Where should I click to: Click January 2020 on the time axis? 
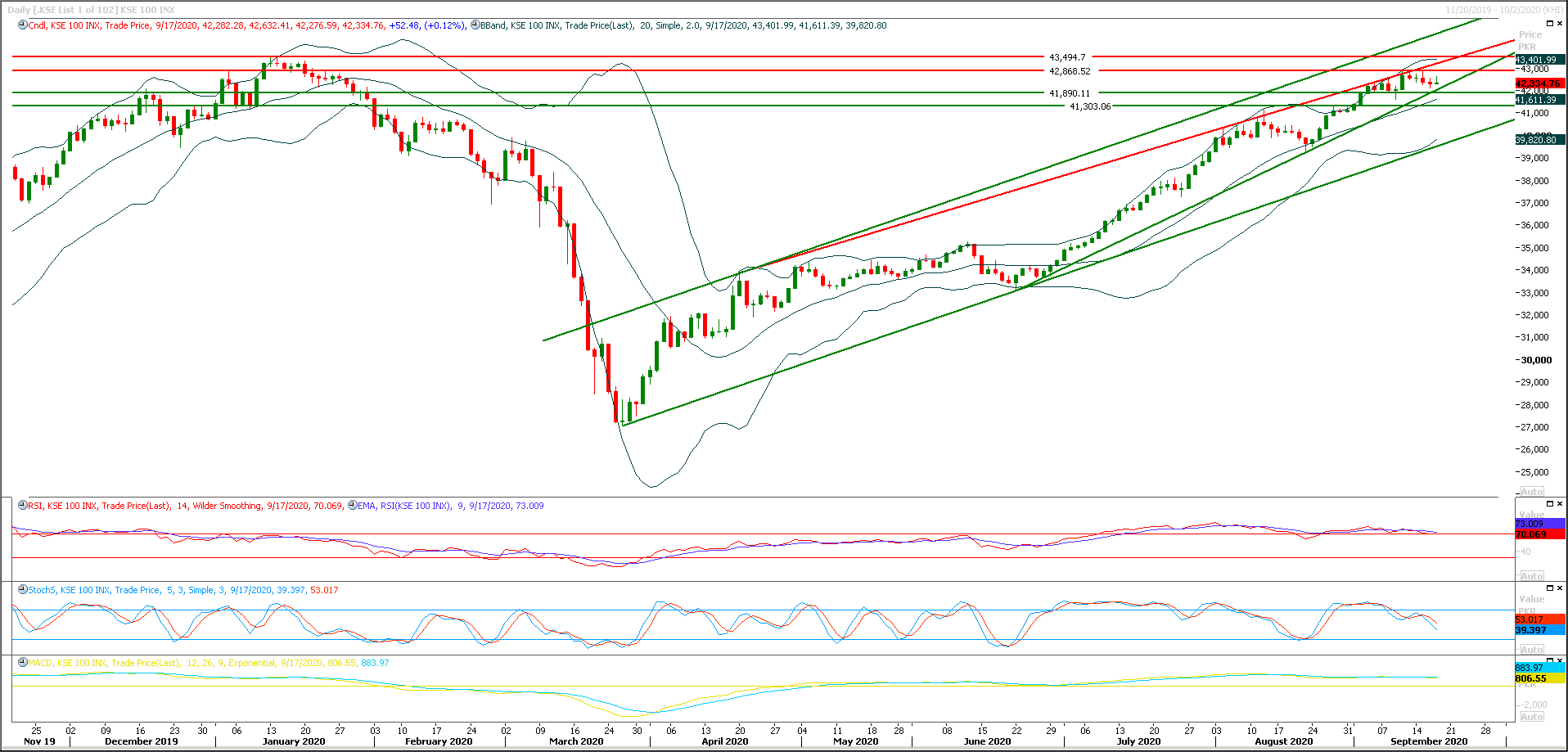click(294, 741)
